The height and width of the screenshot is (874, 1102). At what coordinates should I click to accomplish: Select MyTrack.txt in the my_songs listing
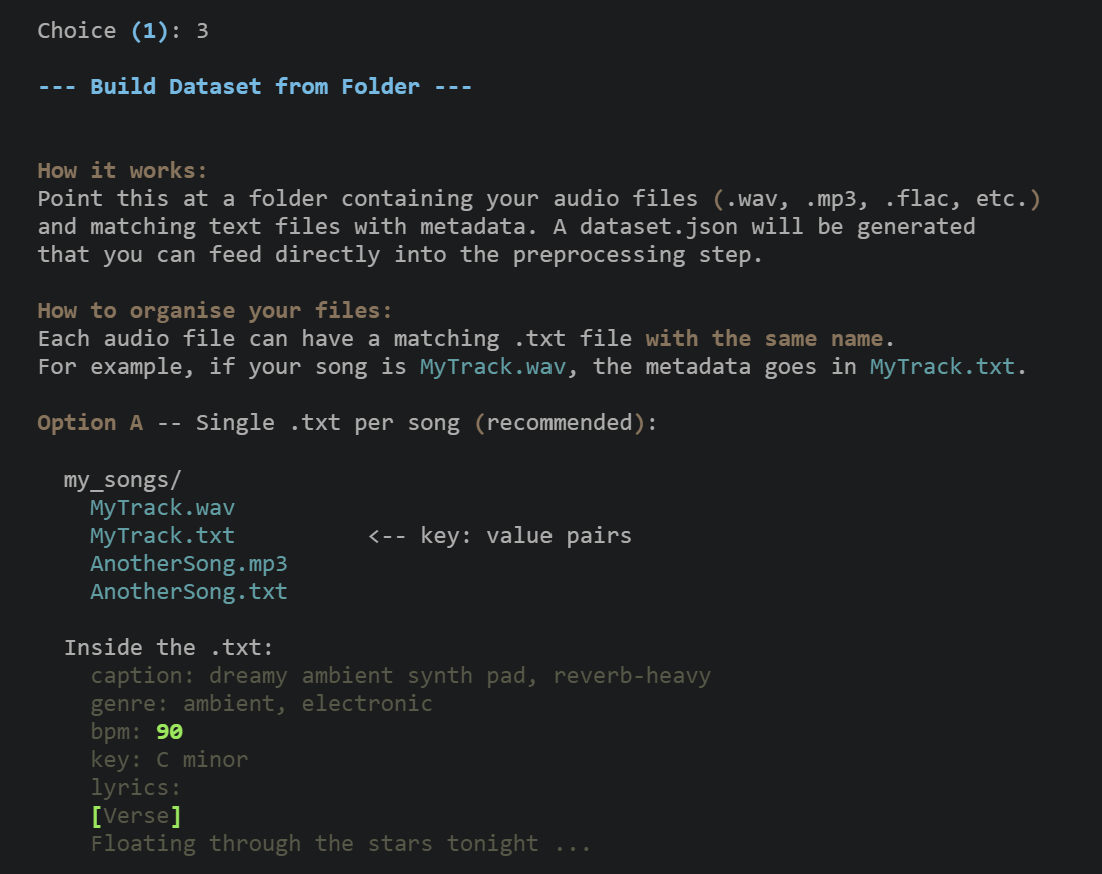162,536
